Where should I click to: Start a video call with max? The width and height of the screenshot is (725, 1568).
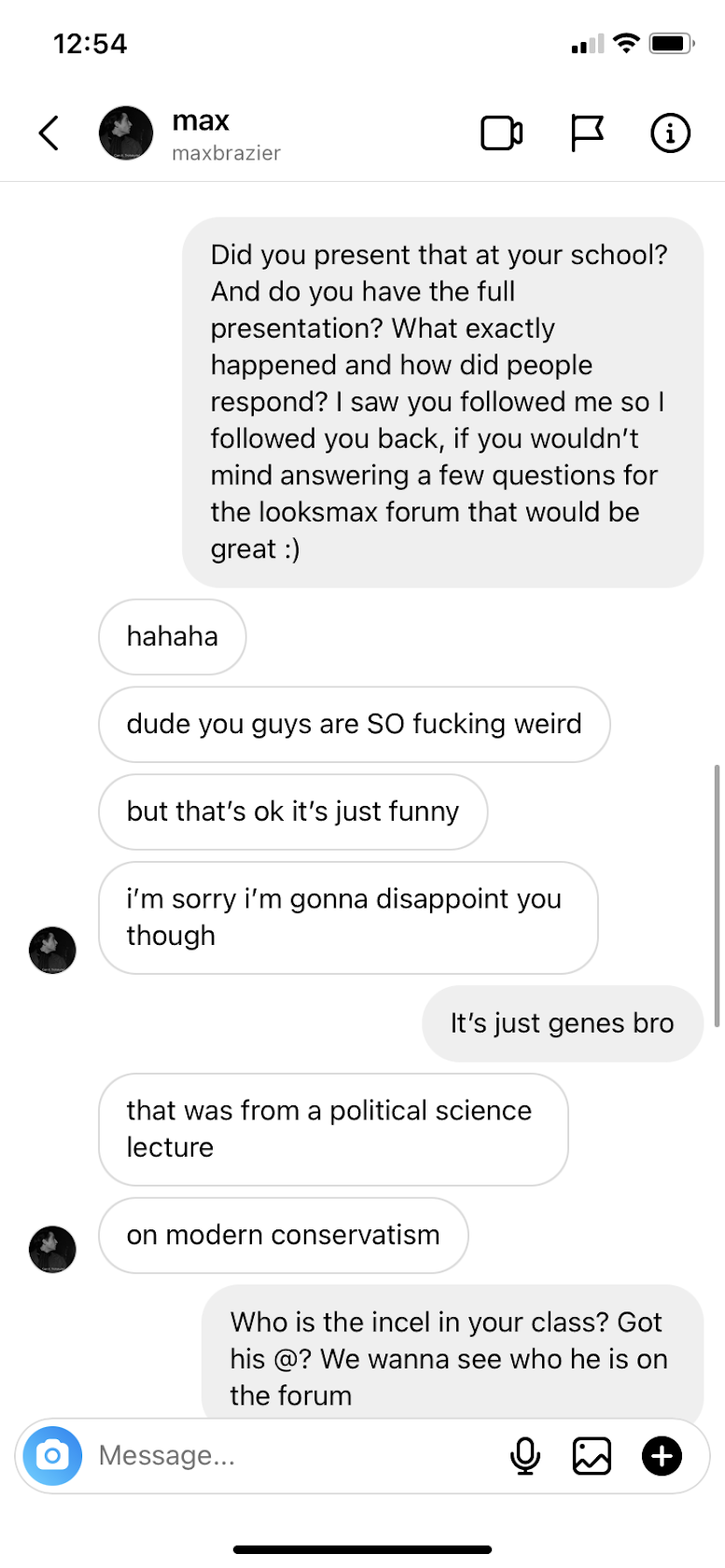(501, 133)
